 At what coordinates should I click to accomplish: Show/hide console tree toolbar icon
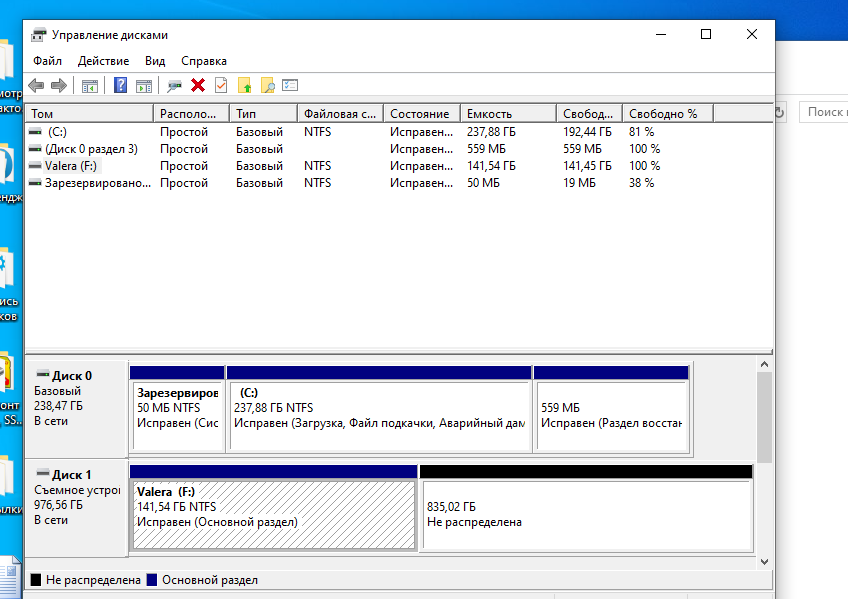(90, 85)
